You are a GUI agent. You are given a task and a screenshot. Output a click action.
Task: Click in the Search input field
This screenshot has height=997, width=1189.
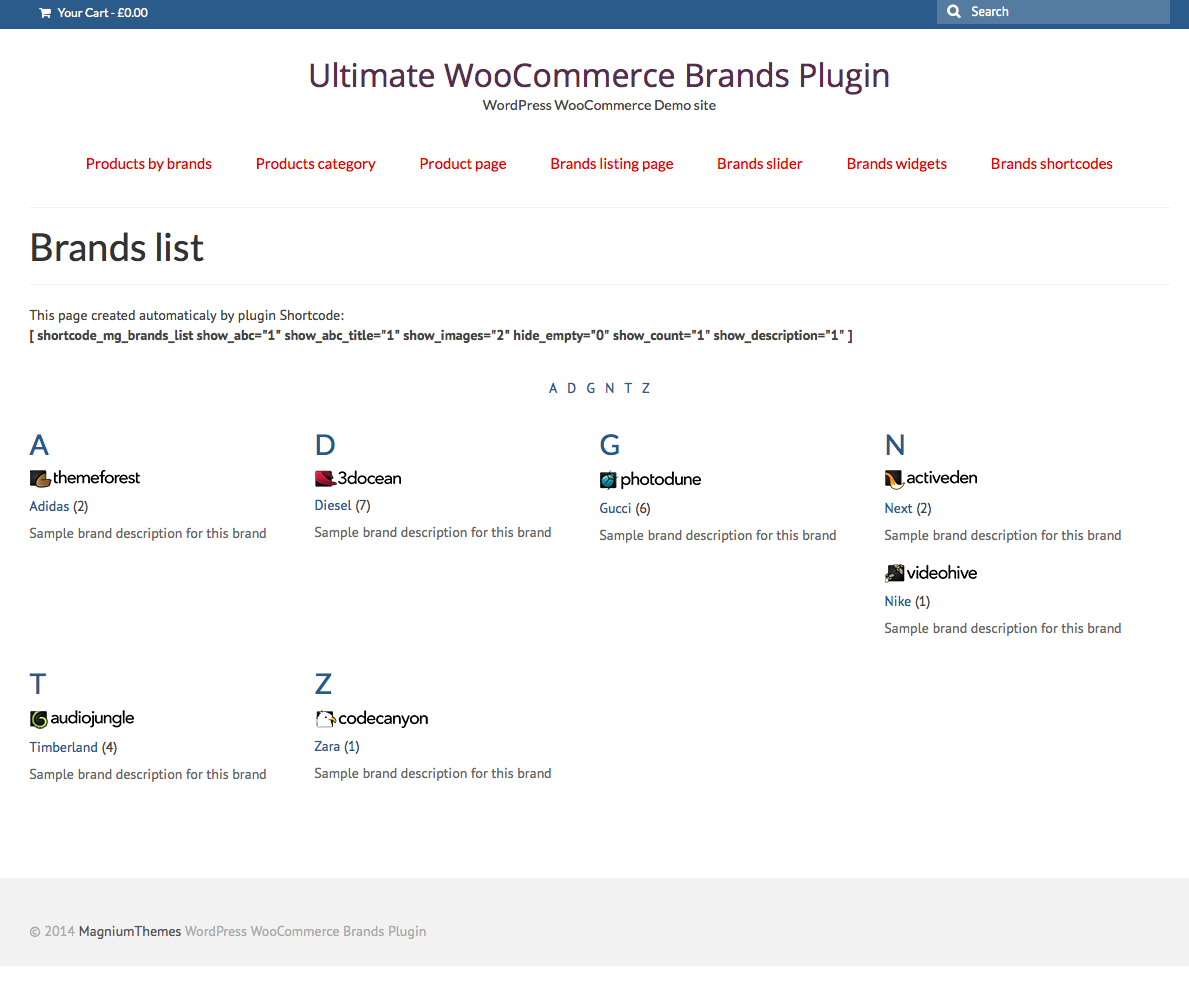(1065, 12)
